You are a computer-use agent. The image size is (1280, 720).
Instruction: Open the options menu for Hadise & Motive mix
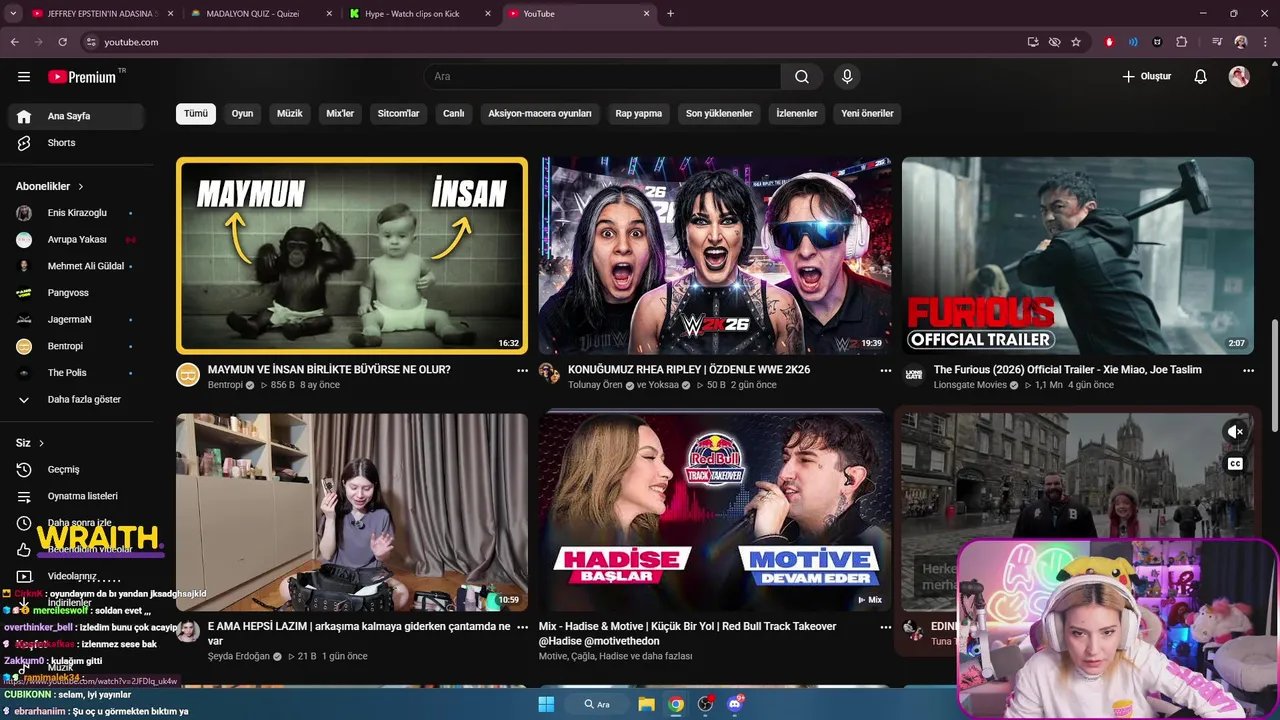pyautogui.click(x=885, y=628)
